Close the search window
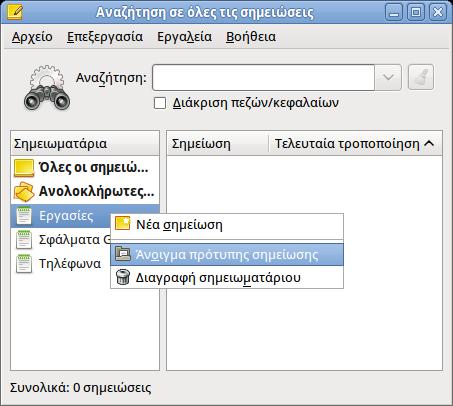The image size is (453, 406). coord(438,13)
